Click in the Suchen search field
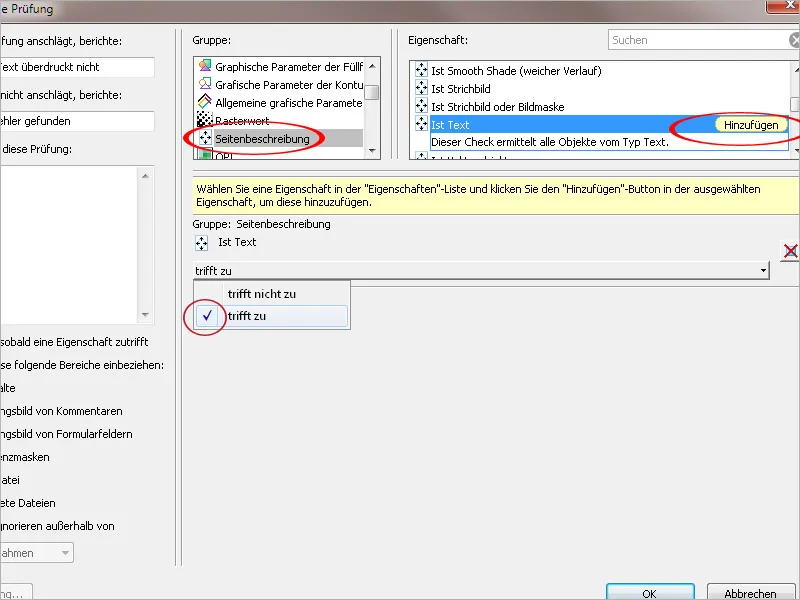Image resolution: width=800 pixels, height=600 pixels. (699, 40)
